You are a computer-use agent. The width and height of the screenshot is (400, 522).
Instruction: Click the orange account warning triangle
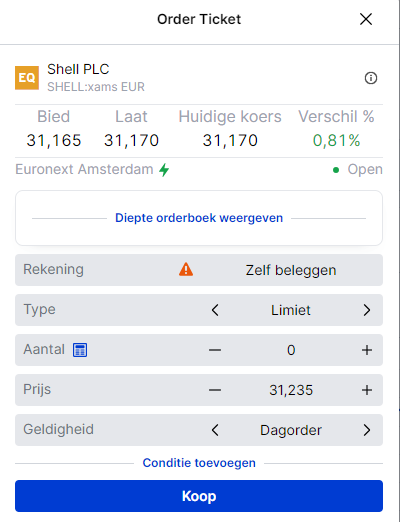[186, 270]
